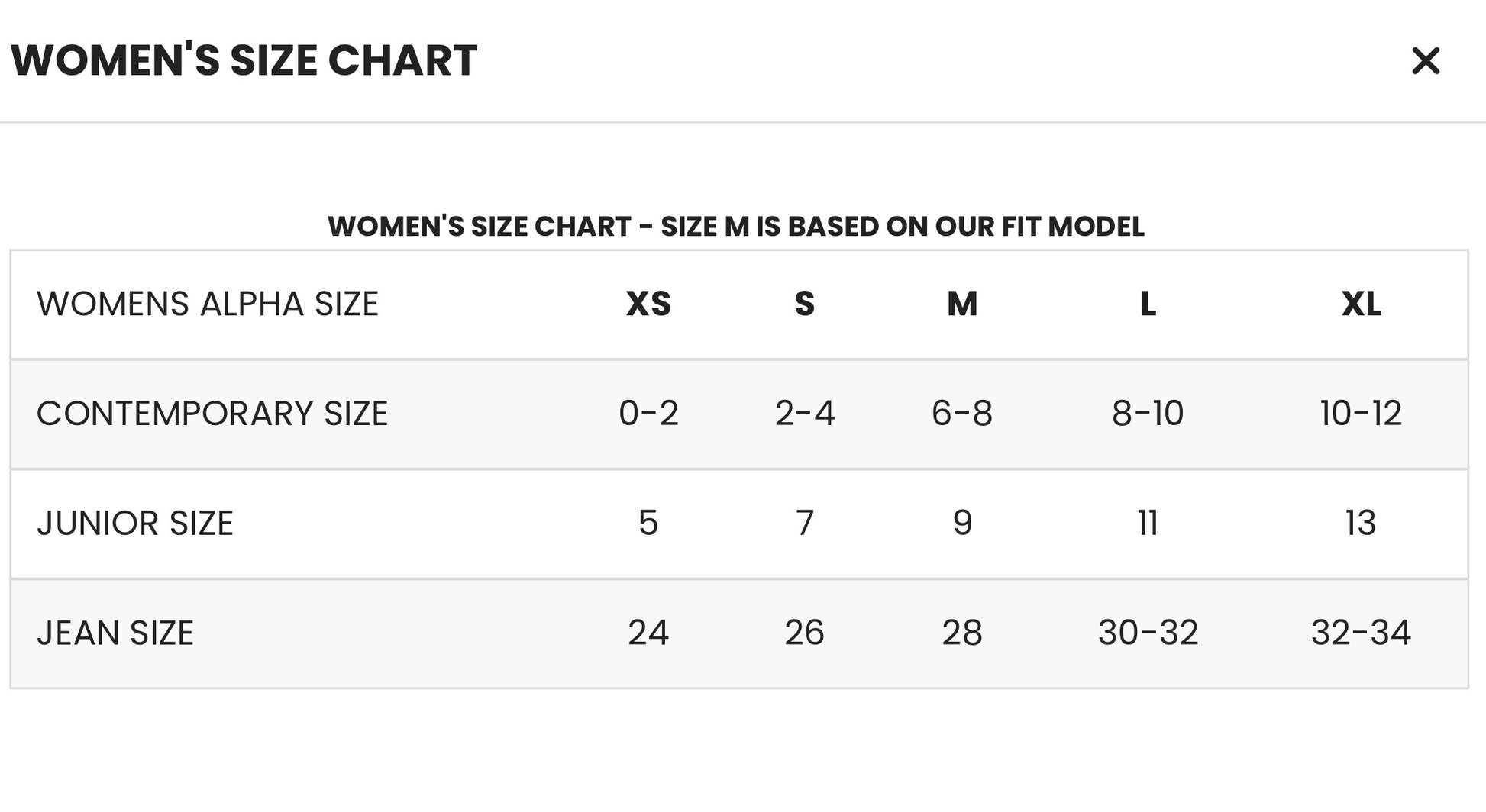
Task: Click the XL alpha size header
Action: 1361,304
